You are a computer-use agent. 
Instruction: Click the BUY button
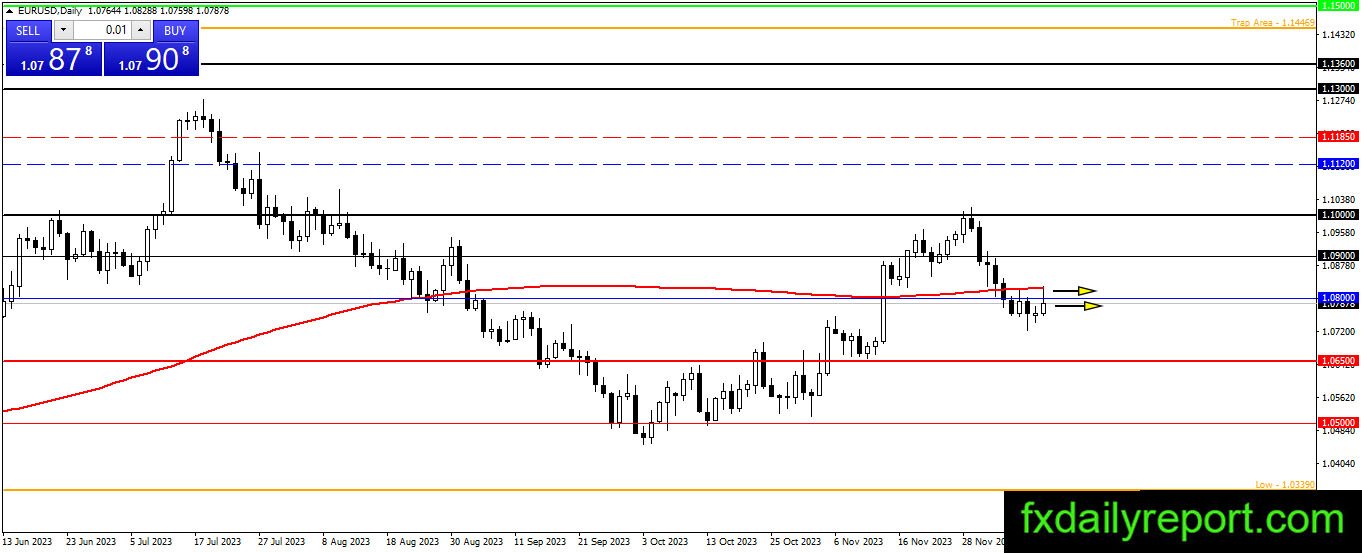175,31
